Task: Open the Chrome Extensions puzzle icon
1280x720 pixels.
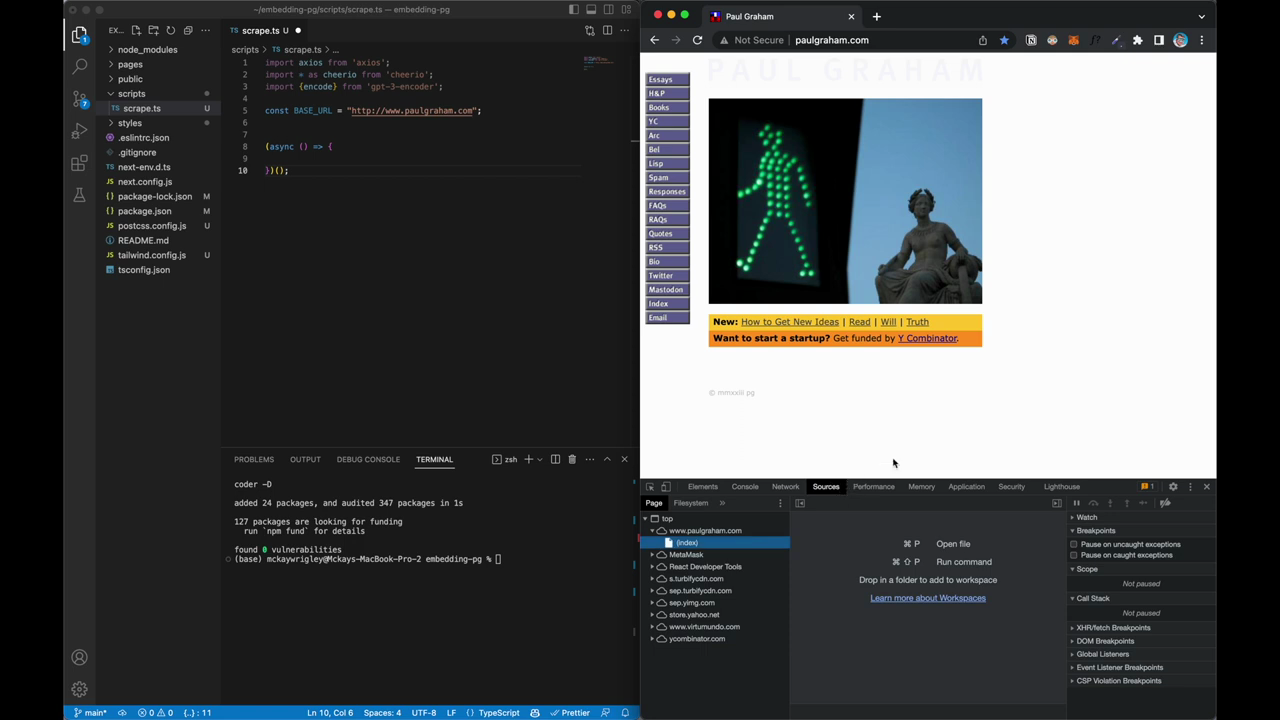Action: (x=1137, y=40)
